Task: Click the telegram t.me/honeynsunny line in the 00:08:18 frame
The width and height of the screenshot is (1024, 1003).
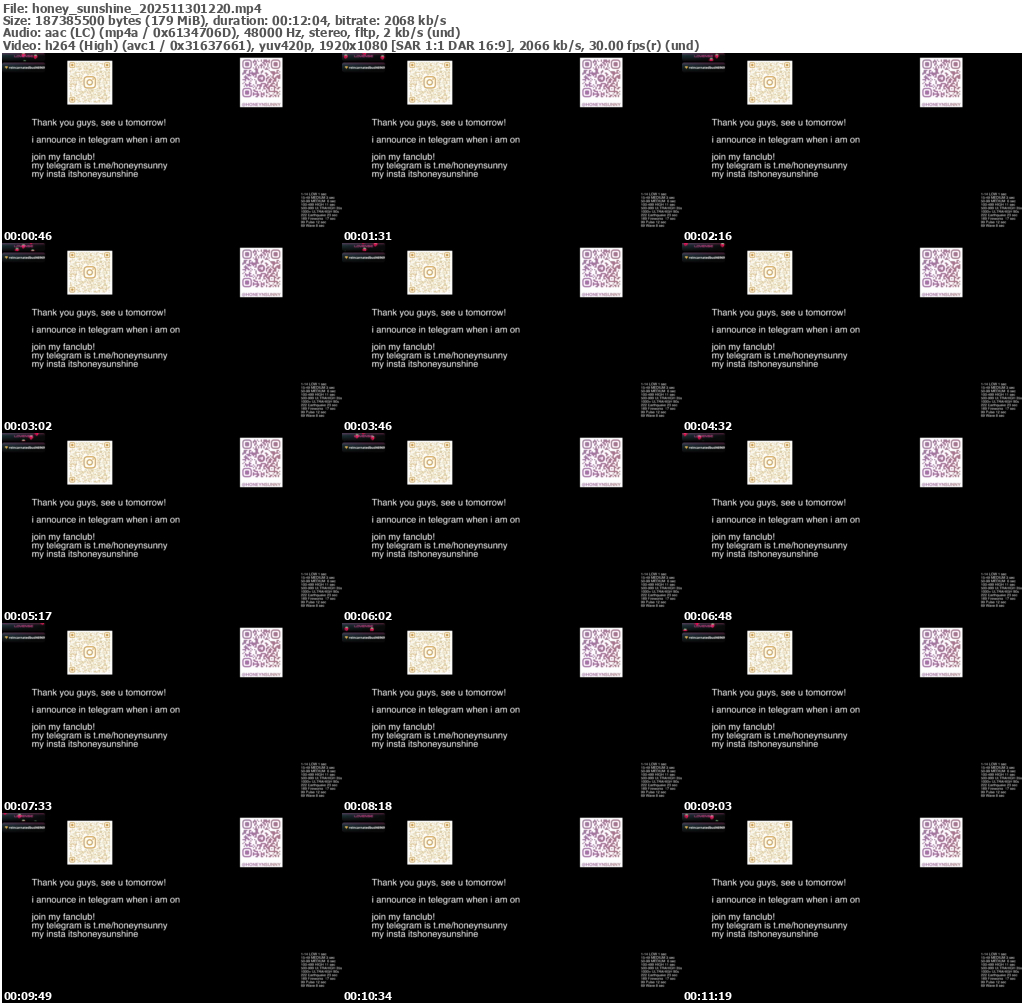Action: pyautogui.click(x=440, y=735)
